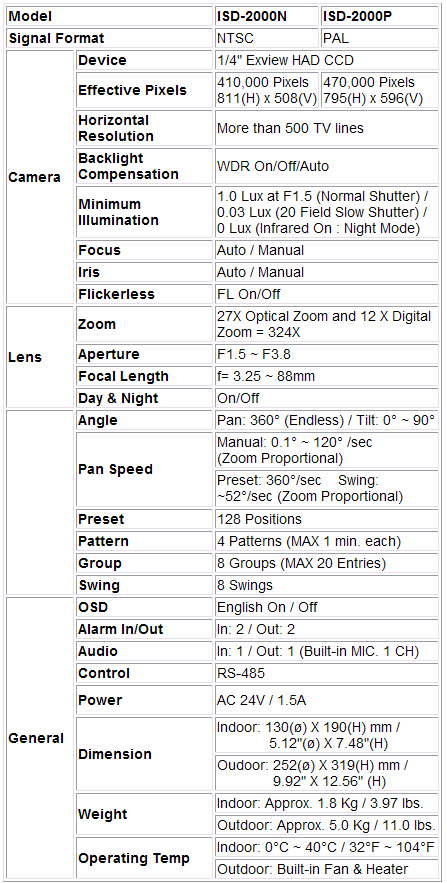This screenshot has height=883, width=447.
Task: Select the ISD-2000N model header cell
Action: tap(267, 16)
